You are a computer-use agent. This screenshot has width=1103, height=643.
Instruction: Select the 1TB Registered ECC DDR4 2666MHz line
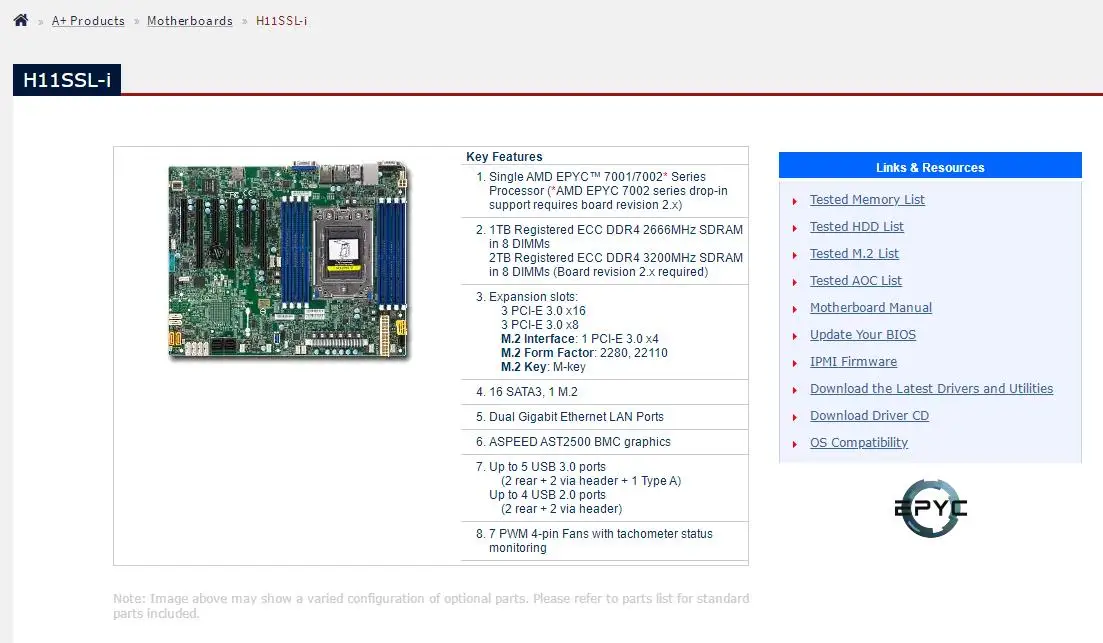pyautogui.click(x=616, y=236)
